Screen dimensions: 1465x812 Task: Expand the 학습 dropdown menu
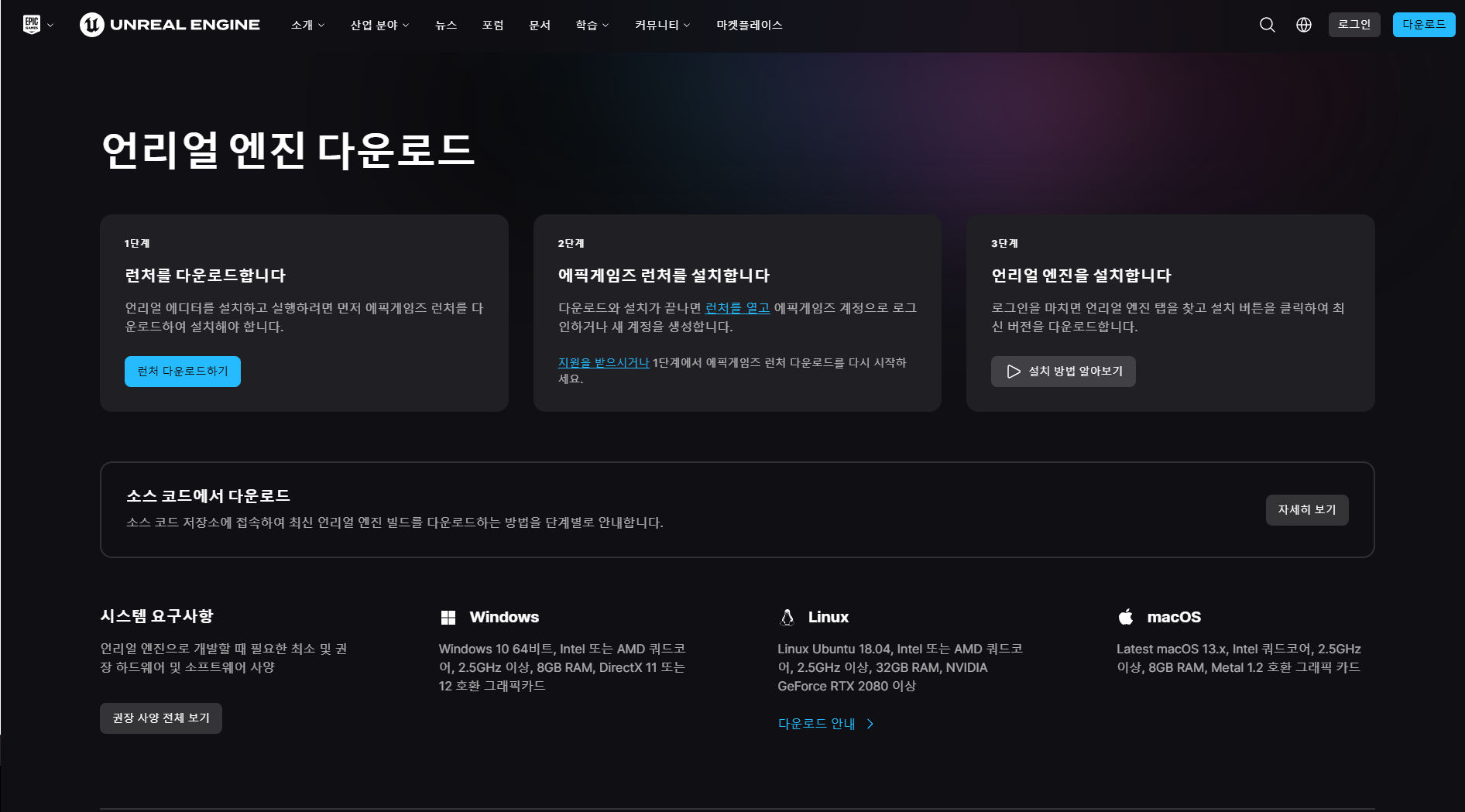(x=592, y=25)
